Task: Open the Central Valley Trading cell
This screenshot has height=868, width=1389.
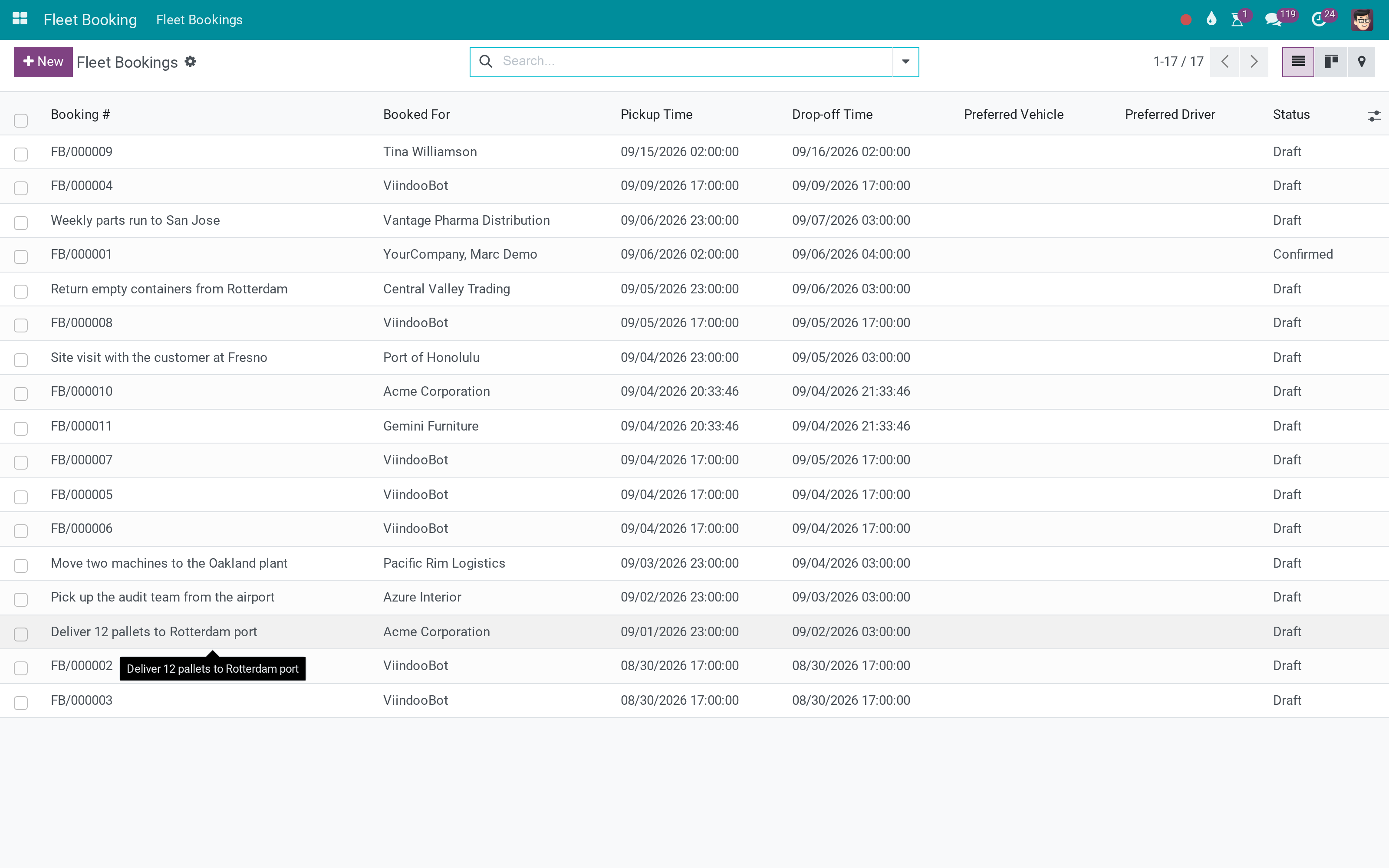Action: point(447,289)
